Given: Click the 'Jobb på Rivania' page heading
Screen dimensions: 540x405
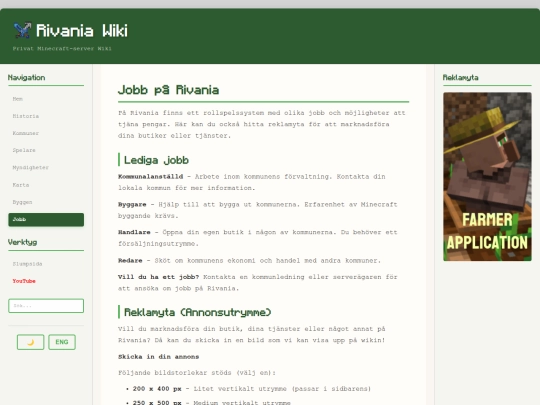Looking at the screenshot, I should (x=168, y=90).
